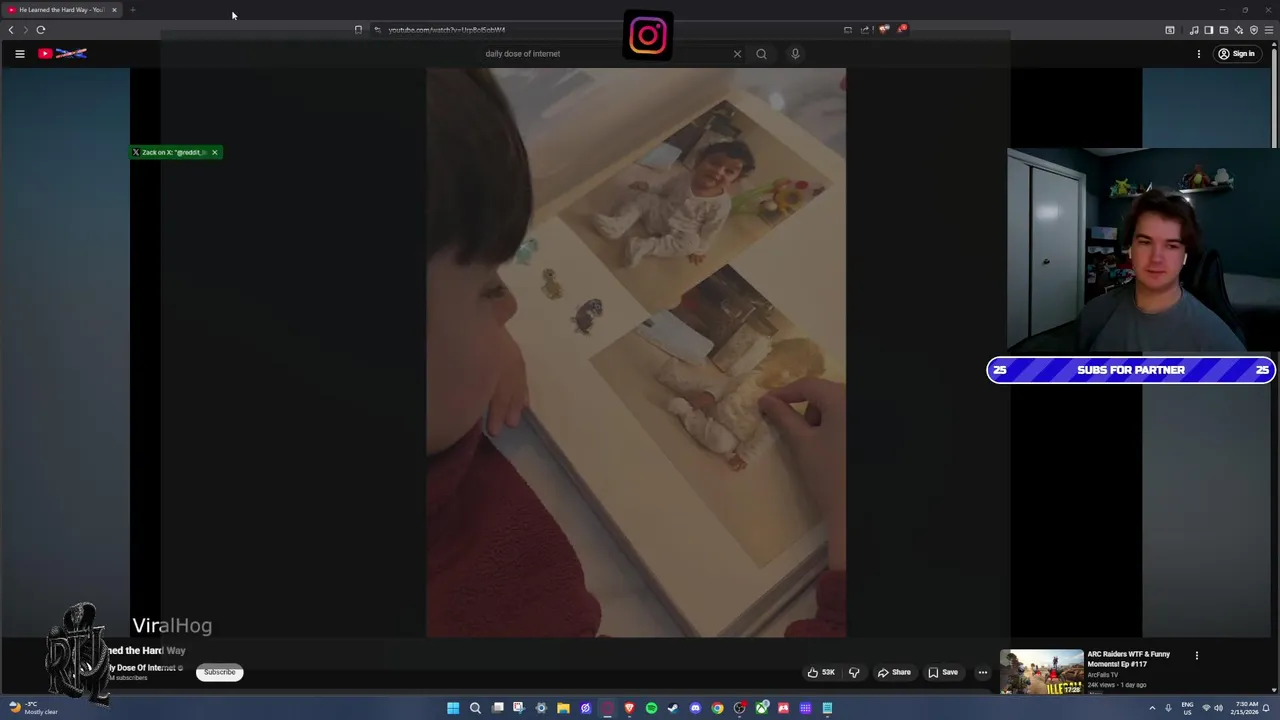Screen dimensions: 1280x720
Task: Subscribe to Daily Dose Of Internet
Action: point(219,672)
